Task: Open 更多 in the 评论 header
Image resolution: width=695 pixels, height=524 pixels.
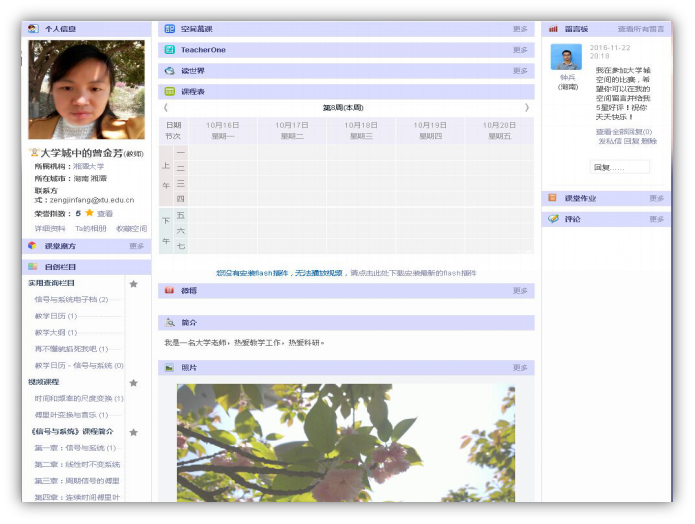Action: [656, 219]
